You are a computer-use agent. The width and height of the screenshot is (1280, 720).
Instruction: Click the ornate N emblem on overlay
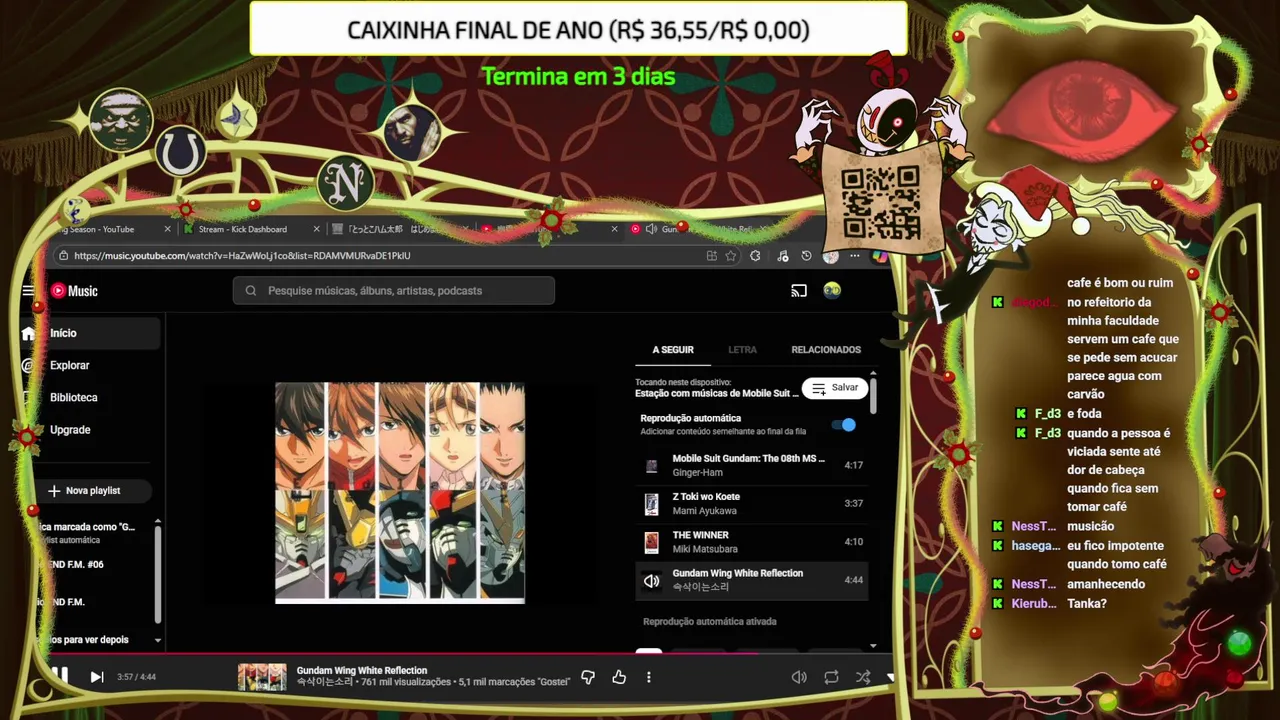(x=345, y=184)
